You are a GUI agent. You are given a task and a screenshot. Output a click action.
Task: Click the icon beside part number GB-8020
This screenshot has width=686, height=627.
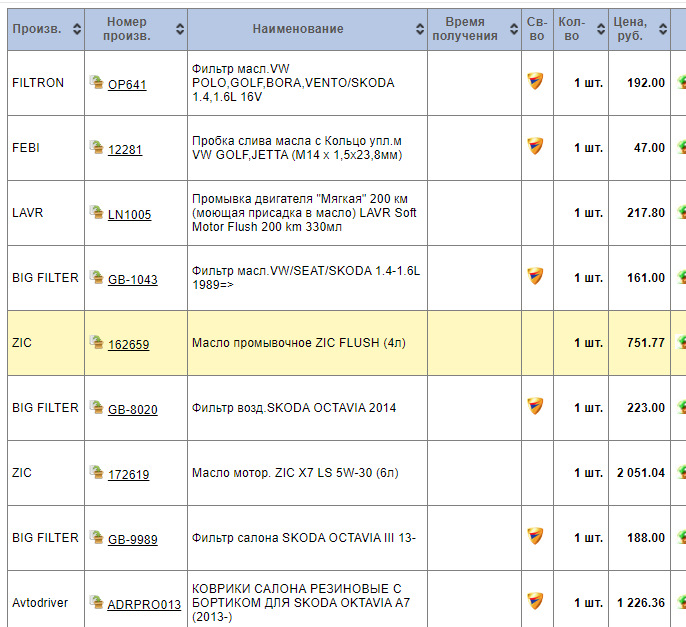click(96, 406)
